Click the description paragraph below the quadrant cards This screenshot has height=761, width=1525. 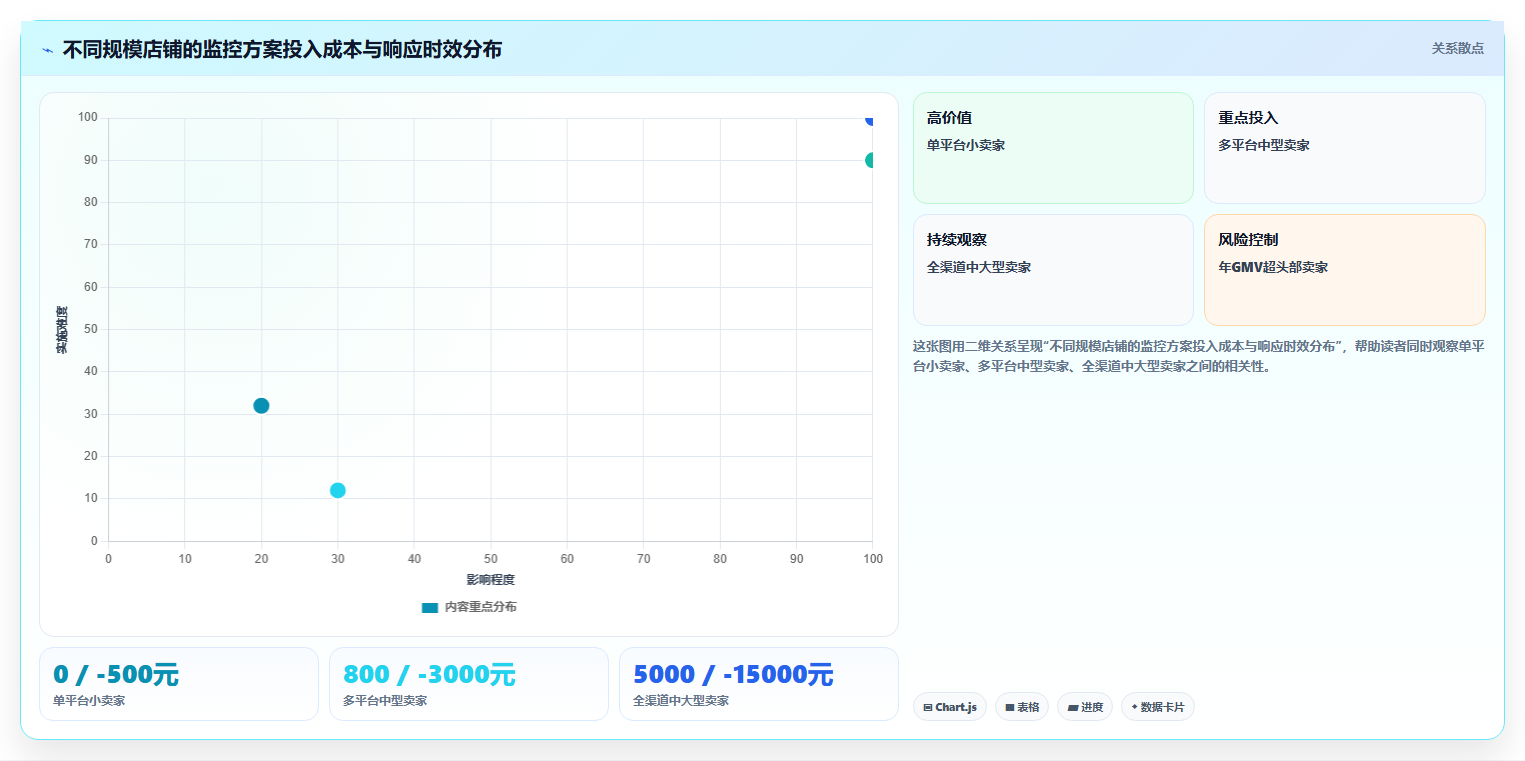1199,356
